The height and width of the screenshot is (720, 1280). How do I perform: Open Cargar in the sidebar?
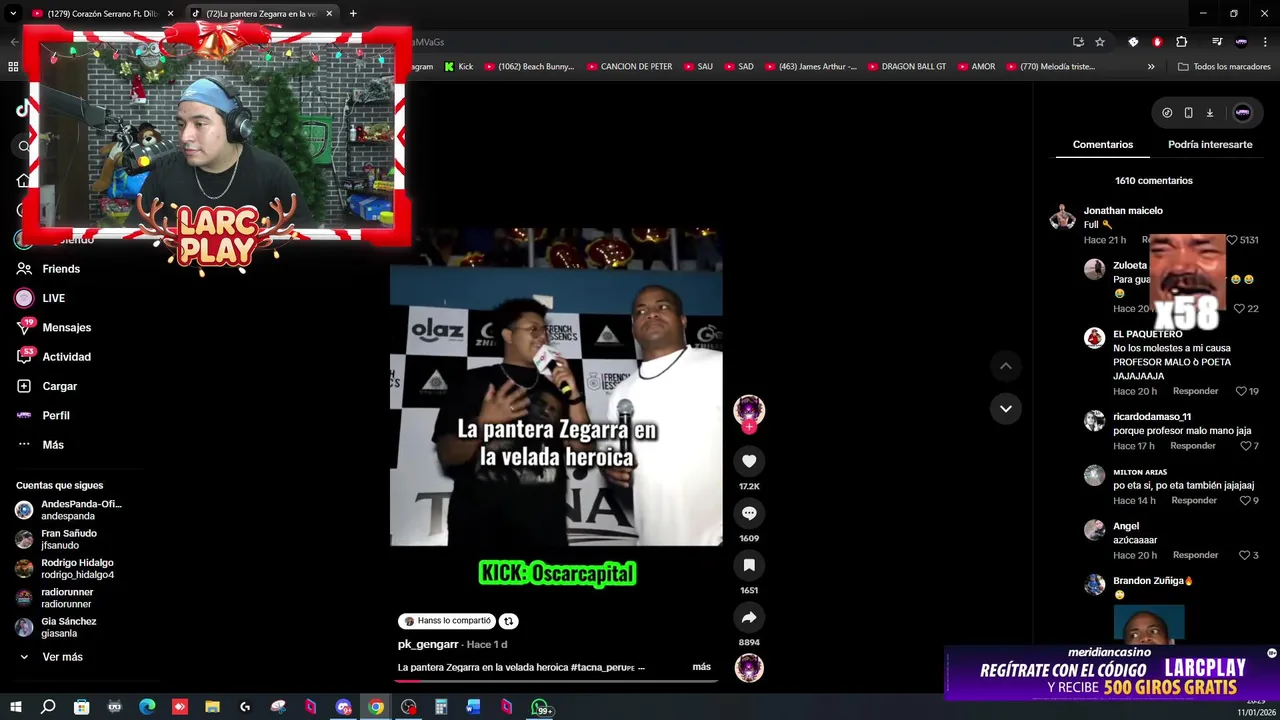pyautogui.click(x=59, y=386)
